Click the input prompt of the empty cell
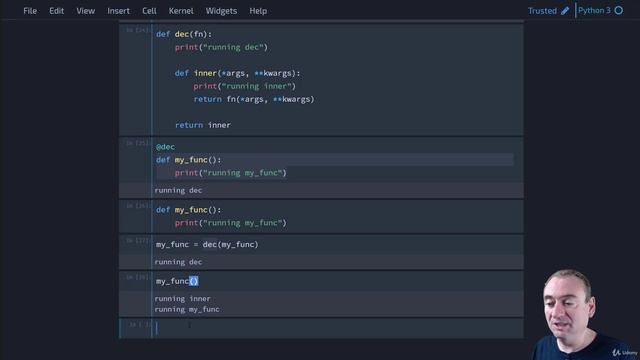 tap(140, 325)
